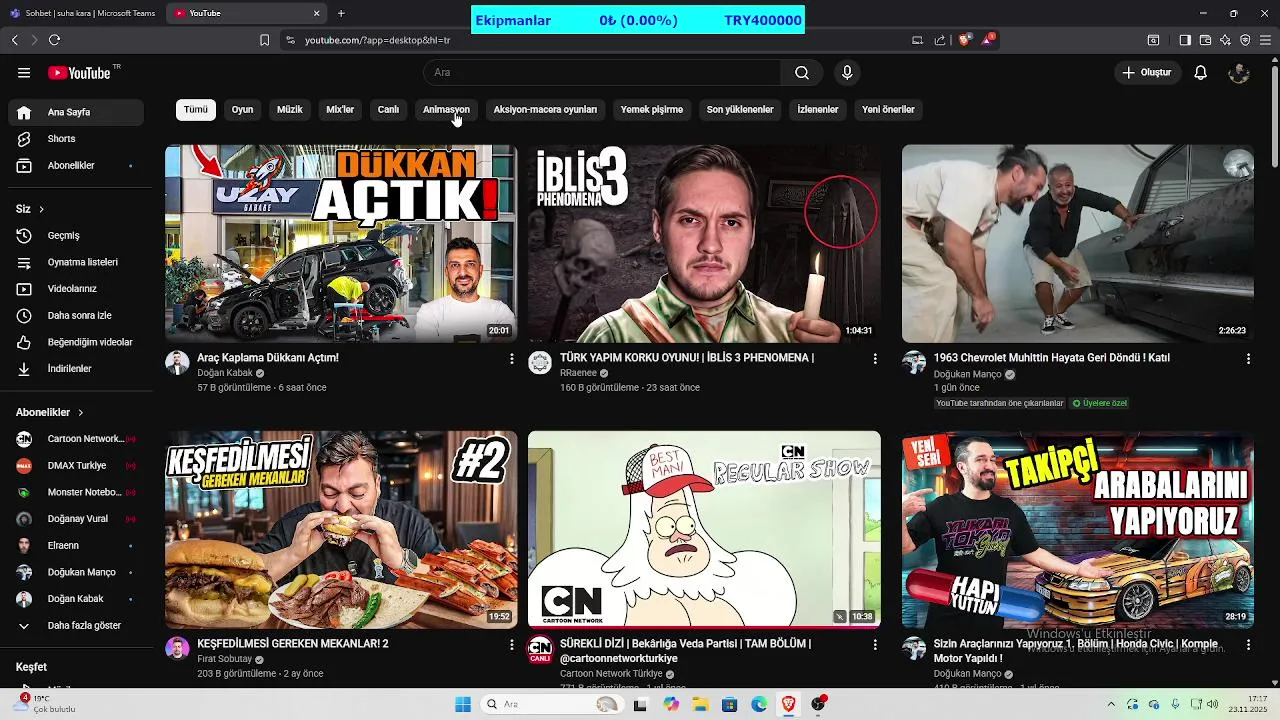Open options for İBLİS 3 PHENOMENA video
This screenshot has width=1280, height=720.
click(875, 359)
